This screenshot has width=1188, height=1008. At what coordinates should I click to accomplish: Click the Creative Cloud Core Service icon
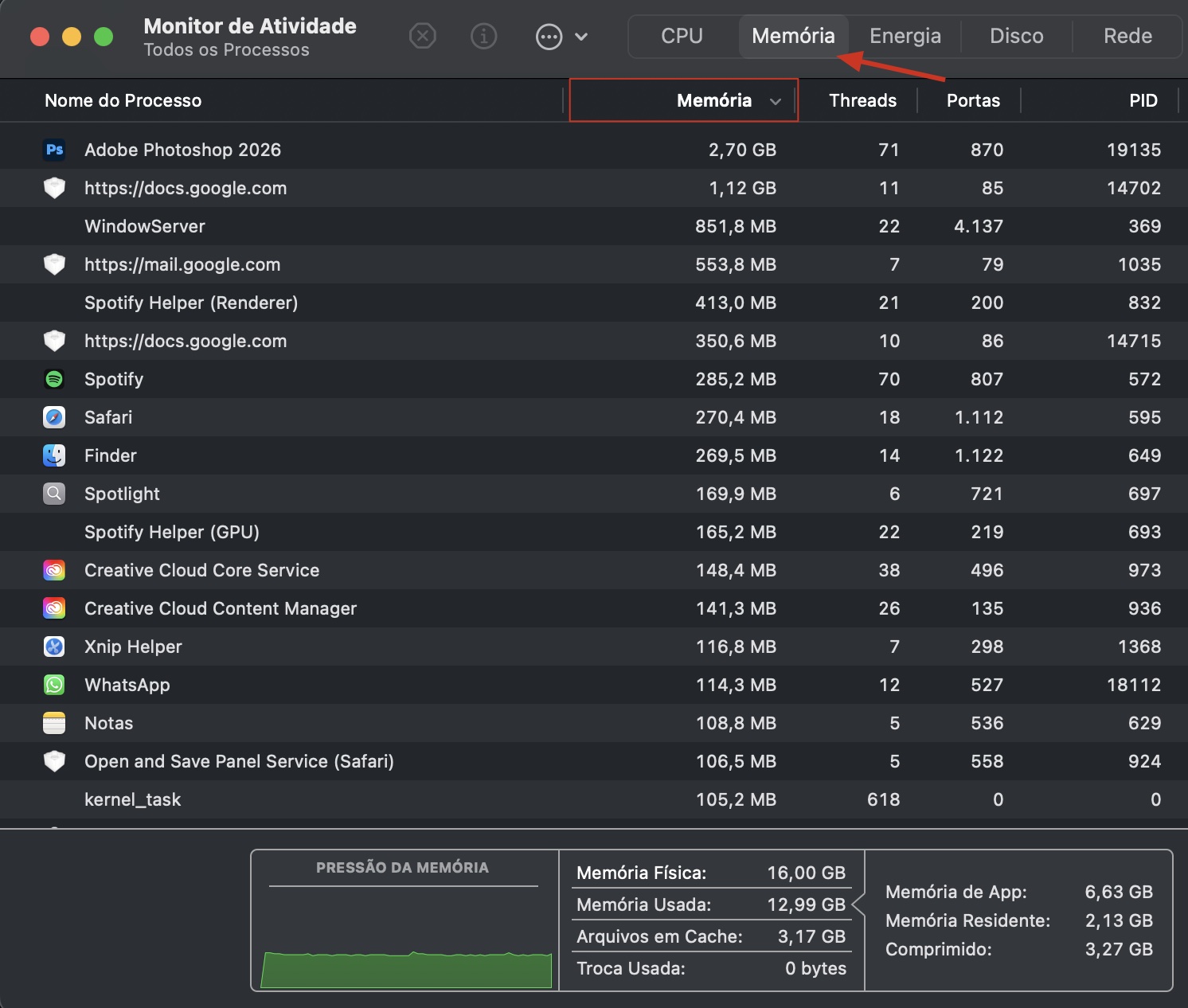pyautogui.click(x=54, y=570)
